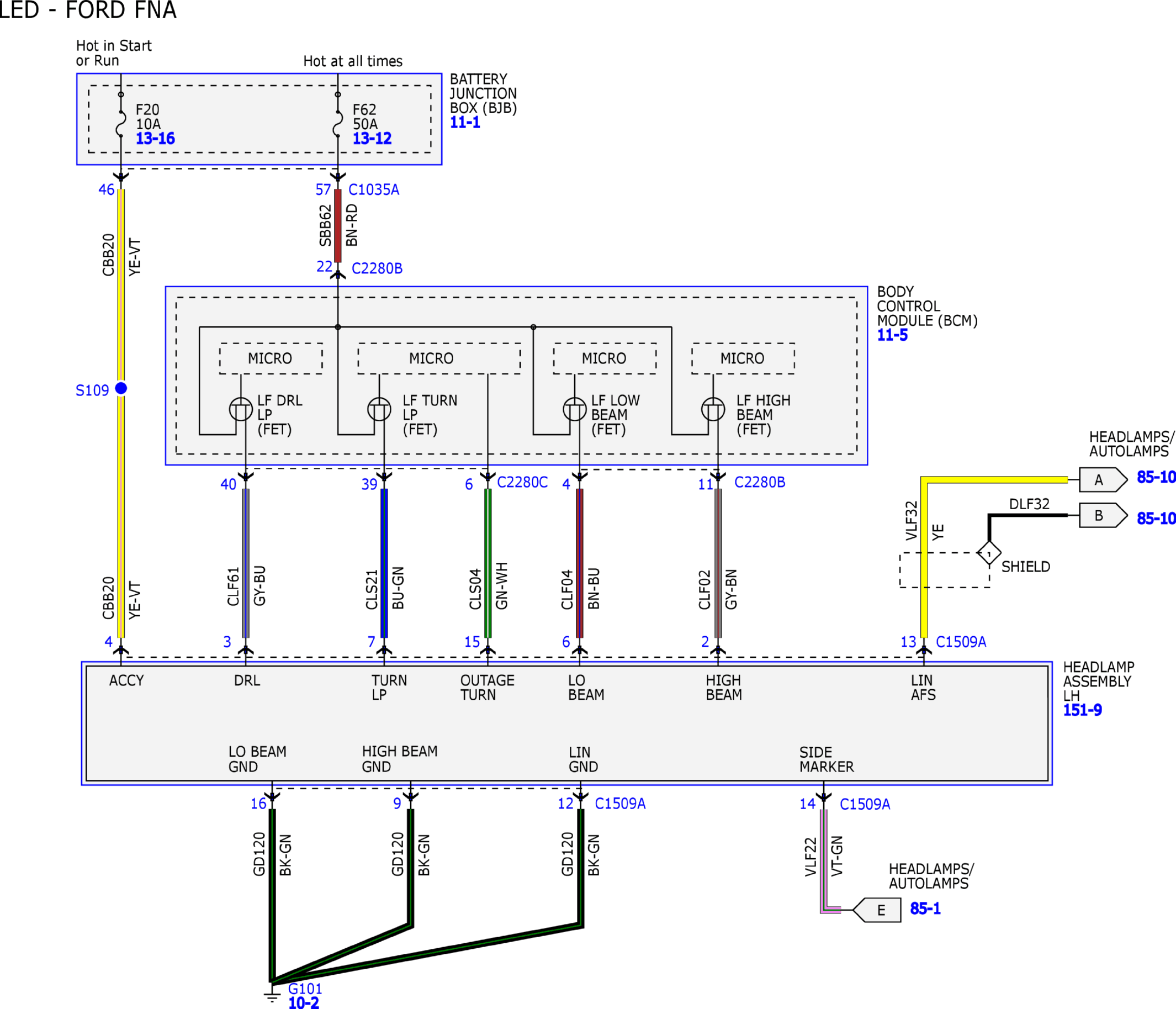Click the C1035A connector label
Screen dimensions: 1176x1009
pos(373,189)
